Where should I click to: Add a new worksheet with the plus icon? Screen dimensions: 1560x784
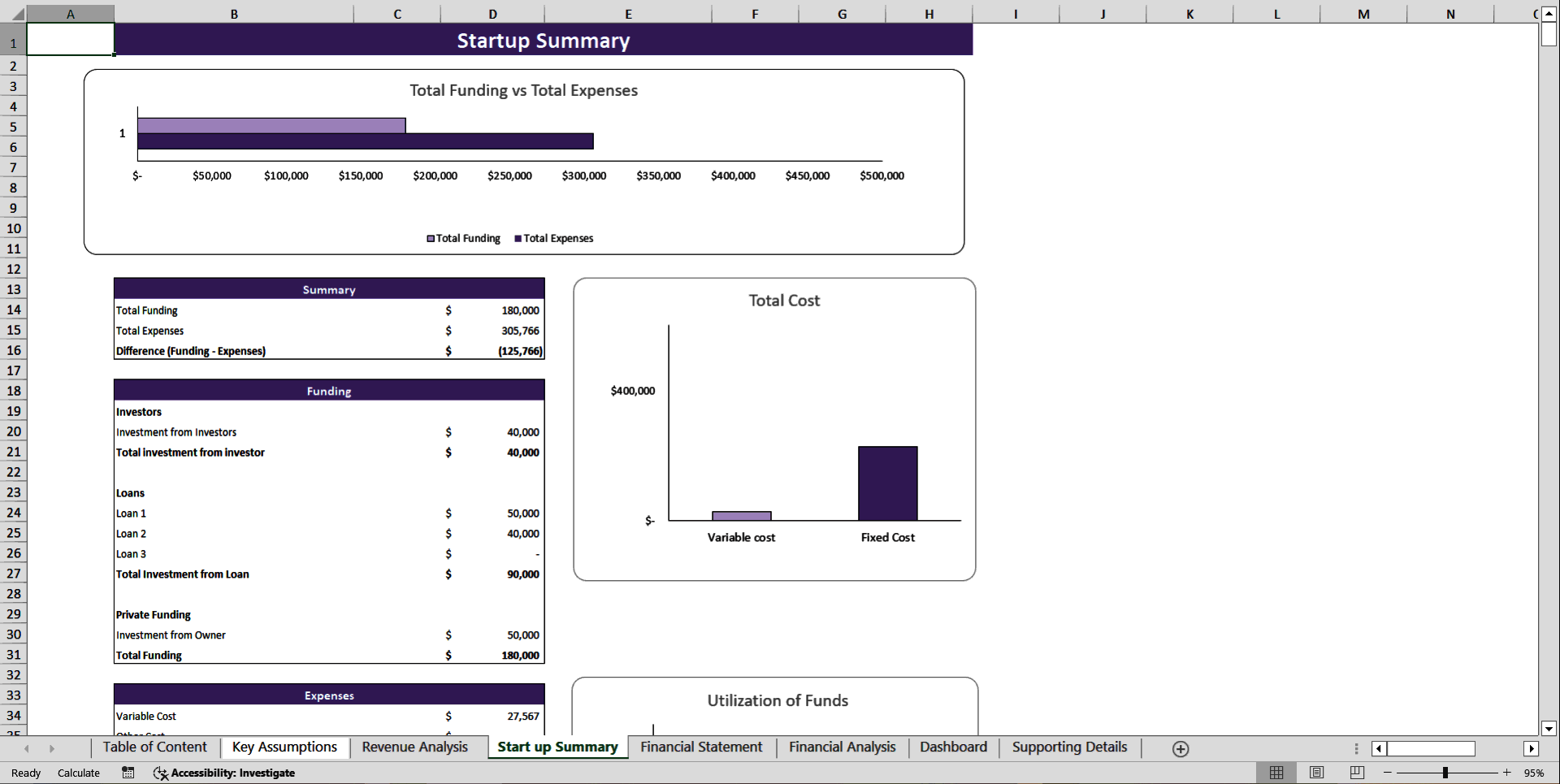1181,748
